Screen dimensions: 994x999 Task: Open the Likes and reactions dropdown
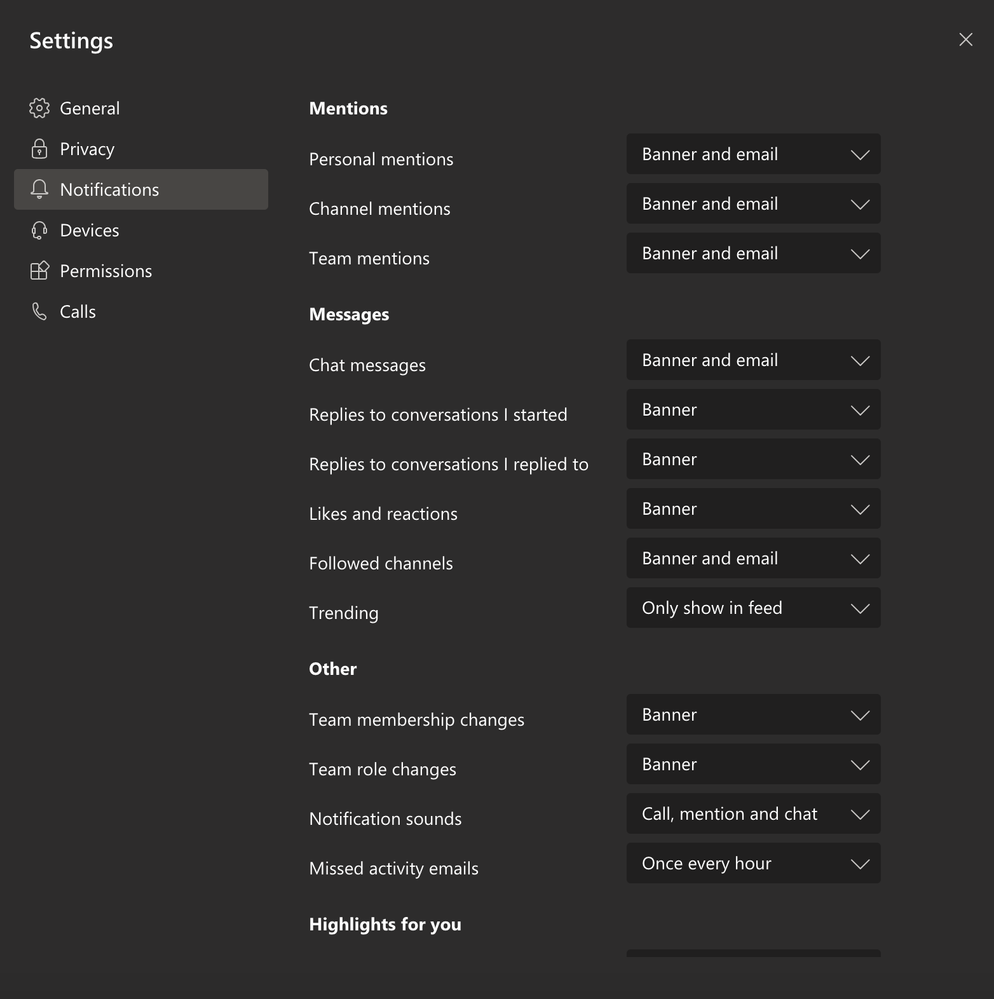(x=753, y=509)
